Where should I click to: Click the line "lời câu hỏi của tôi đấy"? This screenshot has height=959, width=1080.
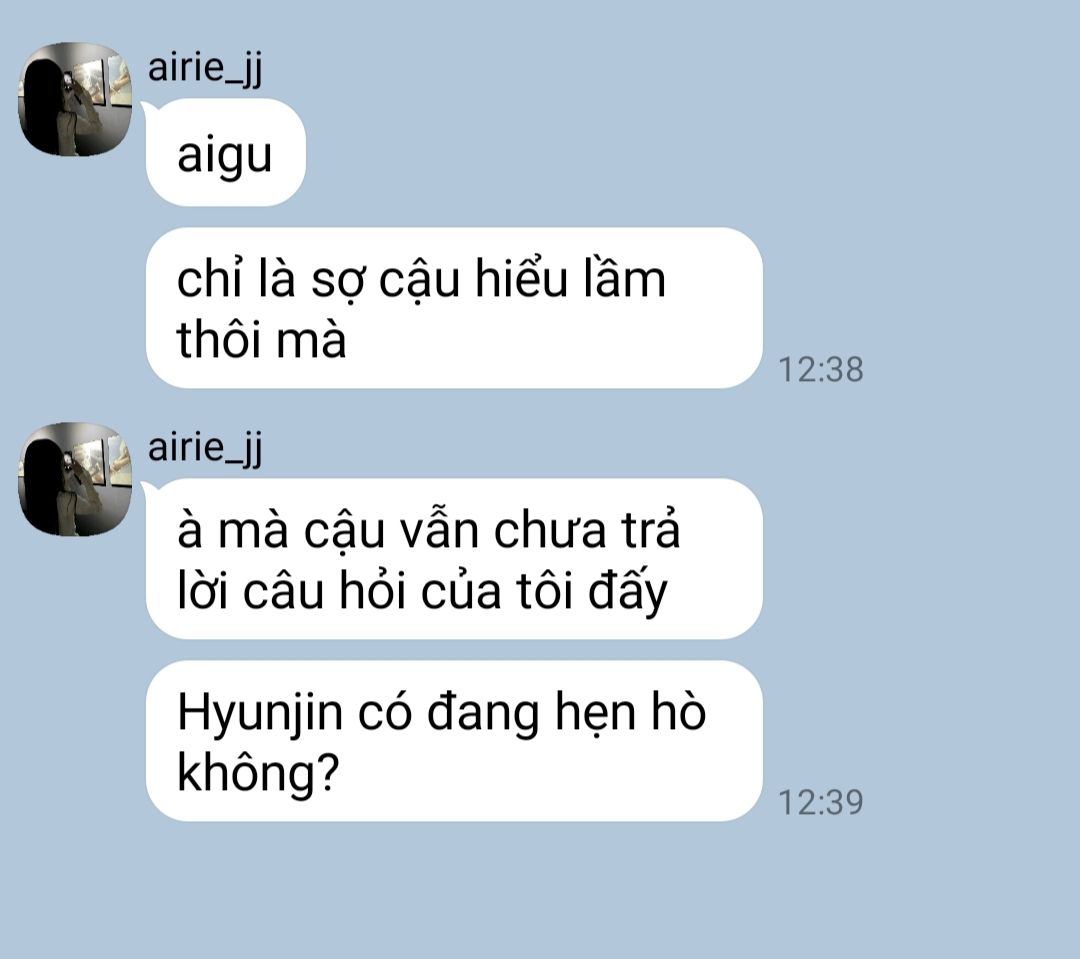[422, 591]
